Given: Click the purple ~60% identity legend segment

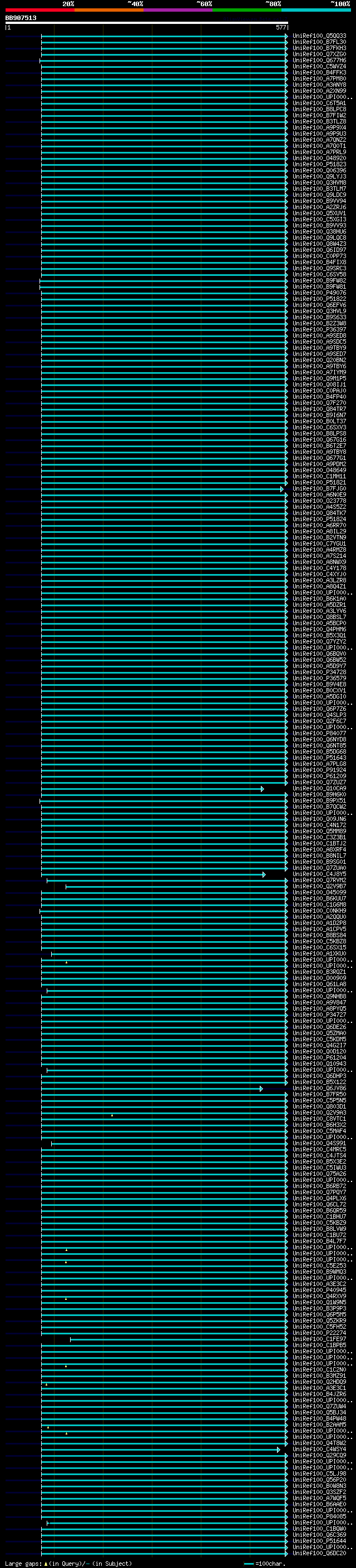Looking at the screenshot, I should pos(179,10).
